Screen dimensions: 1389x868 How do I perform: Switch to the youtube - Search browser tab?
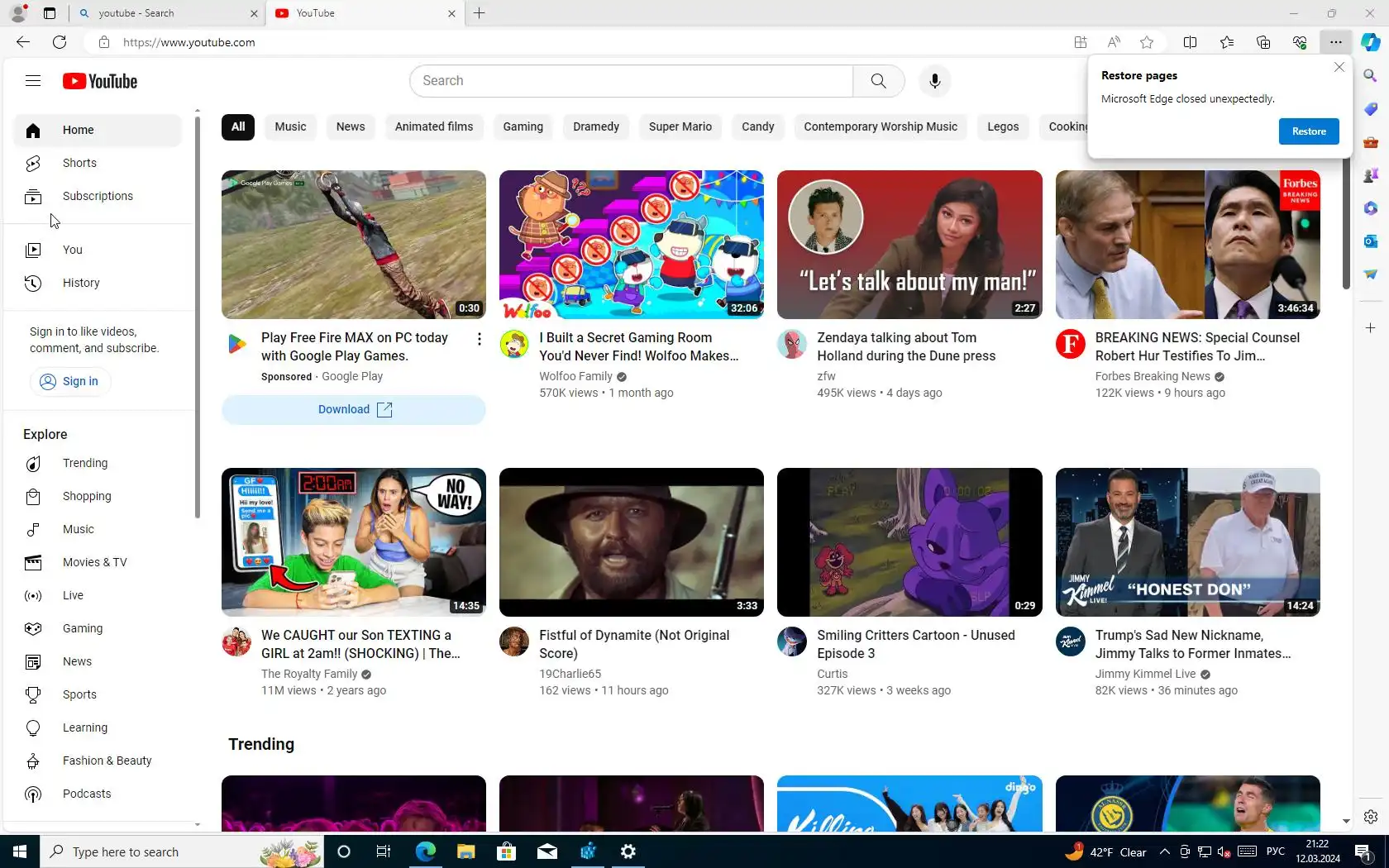(x=168, y=13)
